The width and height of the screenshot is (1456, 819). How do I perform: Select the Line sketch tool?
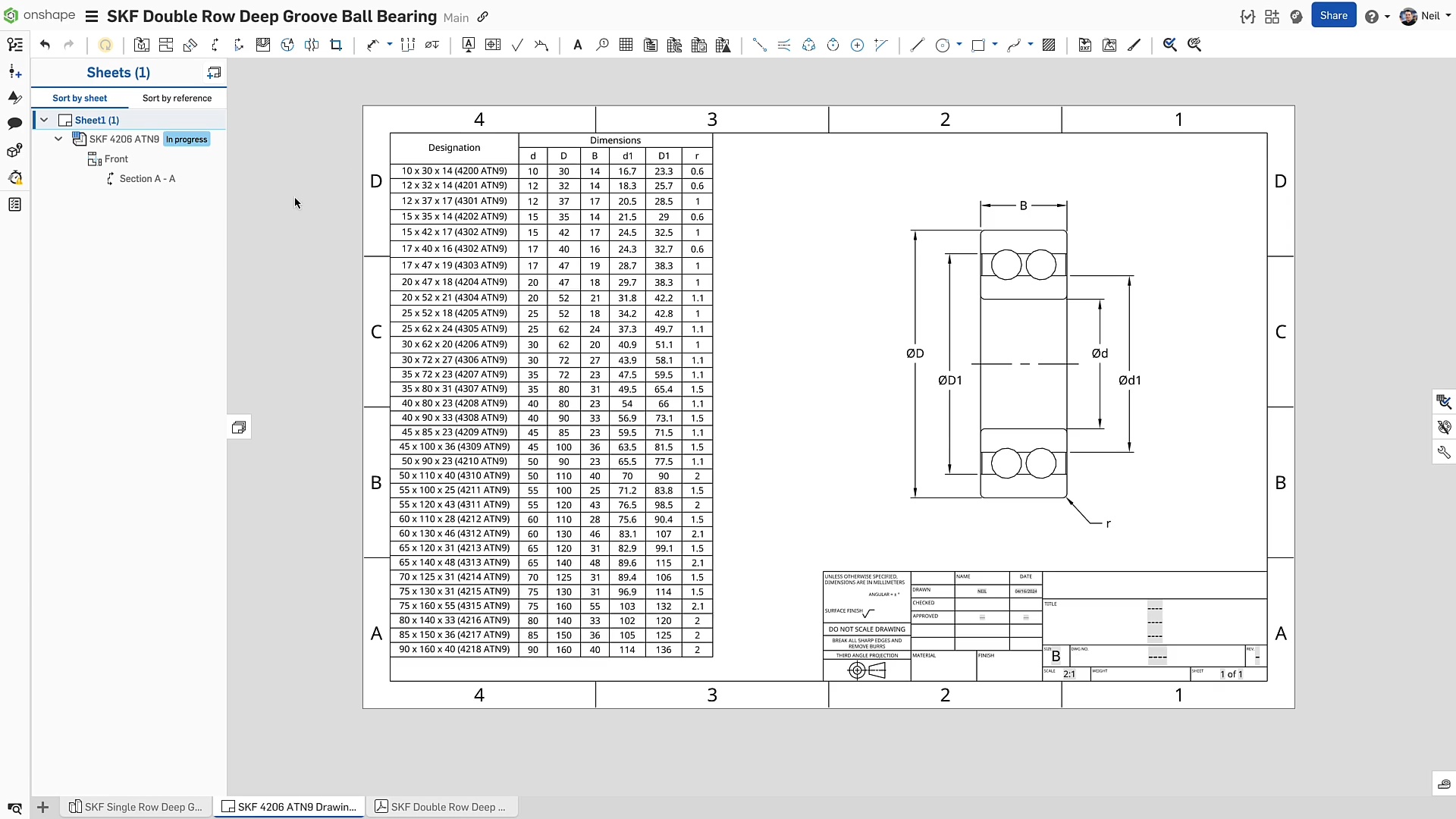[917, 45]
